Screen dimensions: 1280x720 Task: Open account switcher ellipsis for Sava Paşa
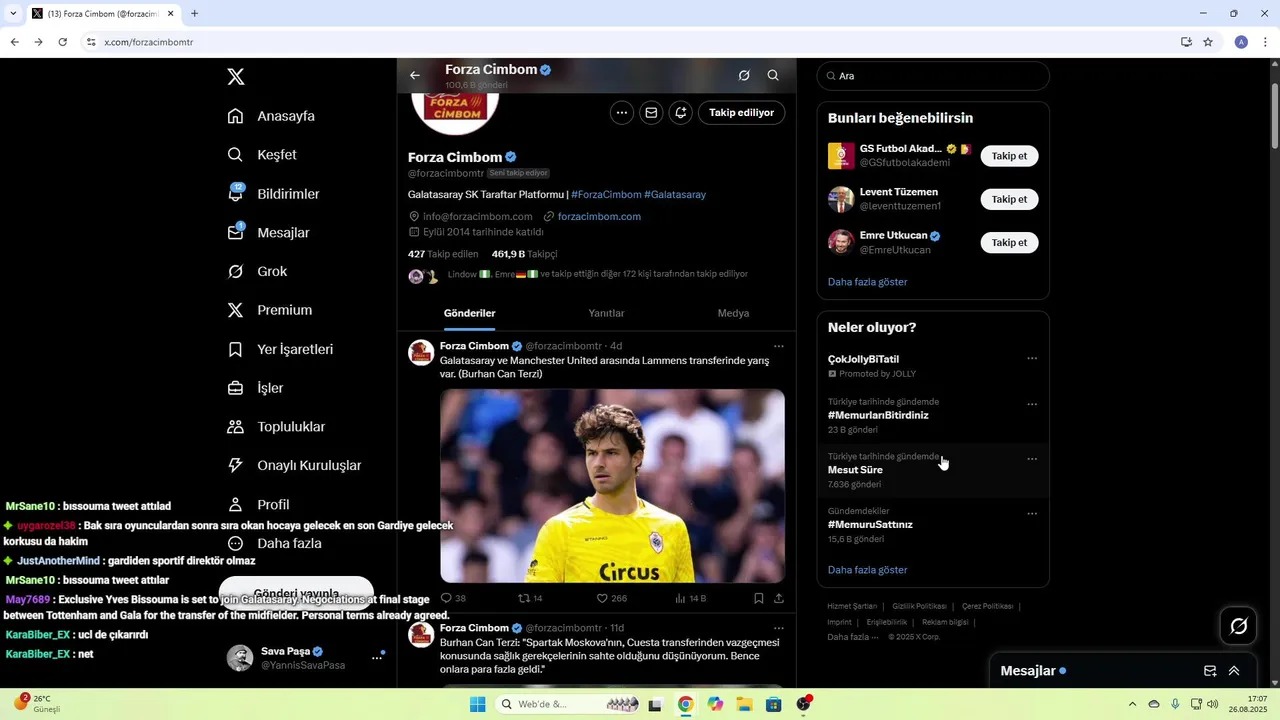[378, 657]
